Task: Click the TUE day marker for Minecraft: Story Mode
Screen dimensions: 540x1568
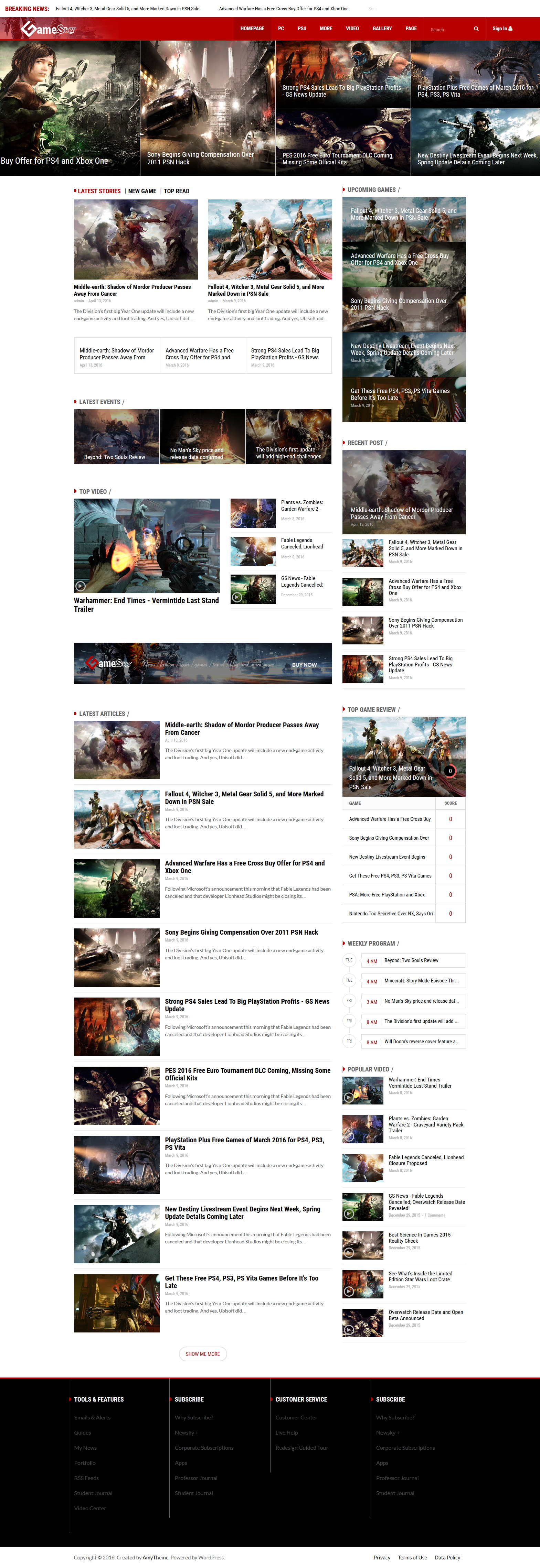Action: [x=349, y=981]
